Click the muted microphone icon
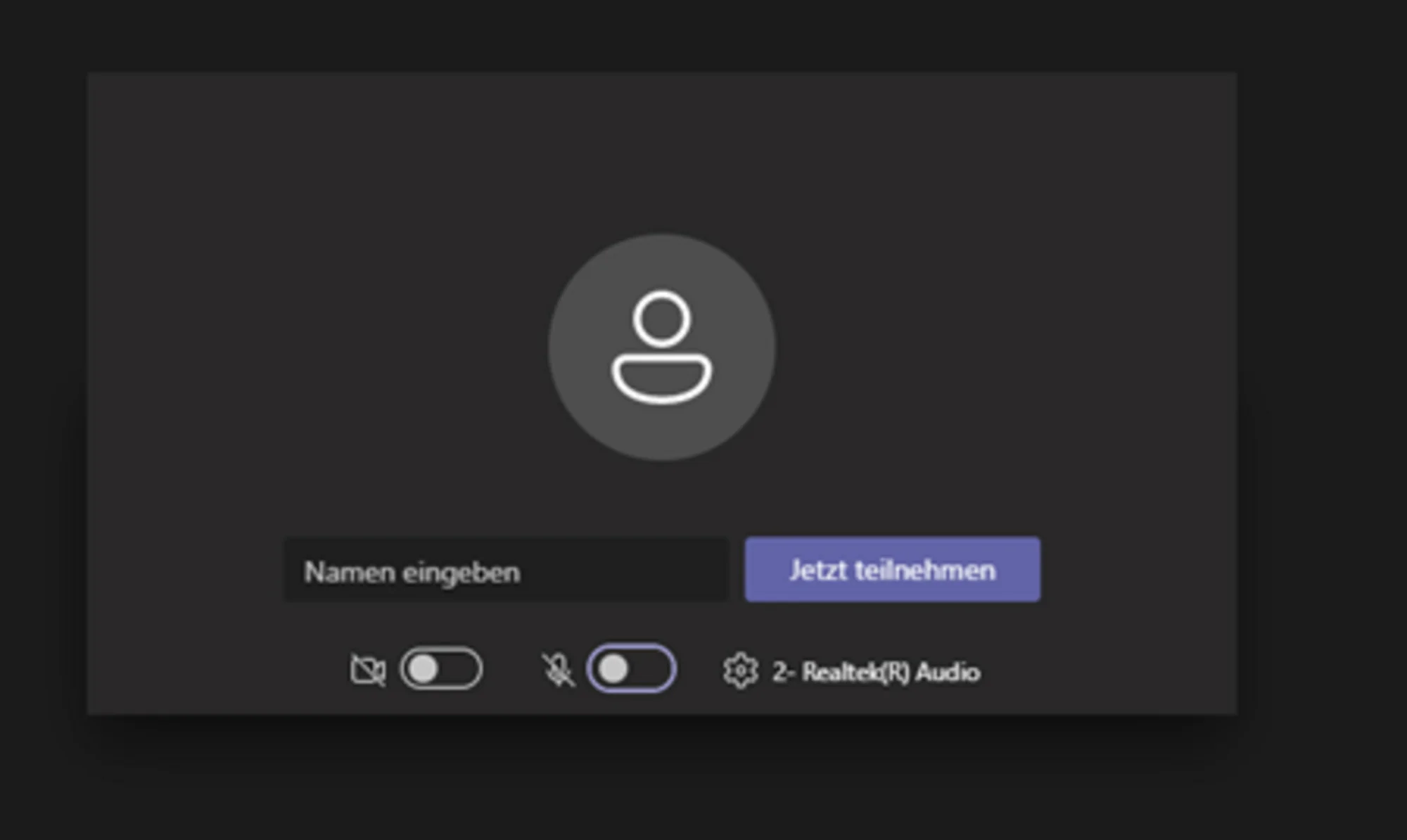The image size is (1407, 840). click(x=558, y=670)
